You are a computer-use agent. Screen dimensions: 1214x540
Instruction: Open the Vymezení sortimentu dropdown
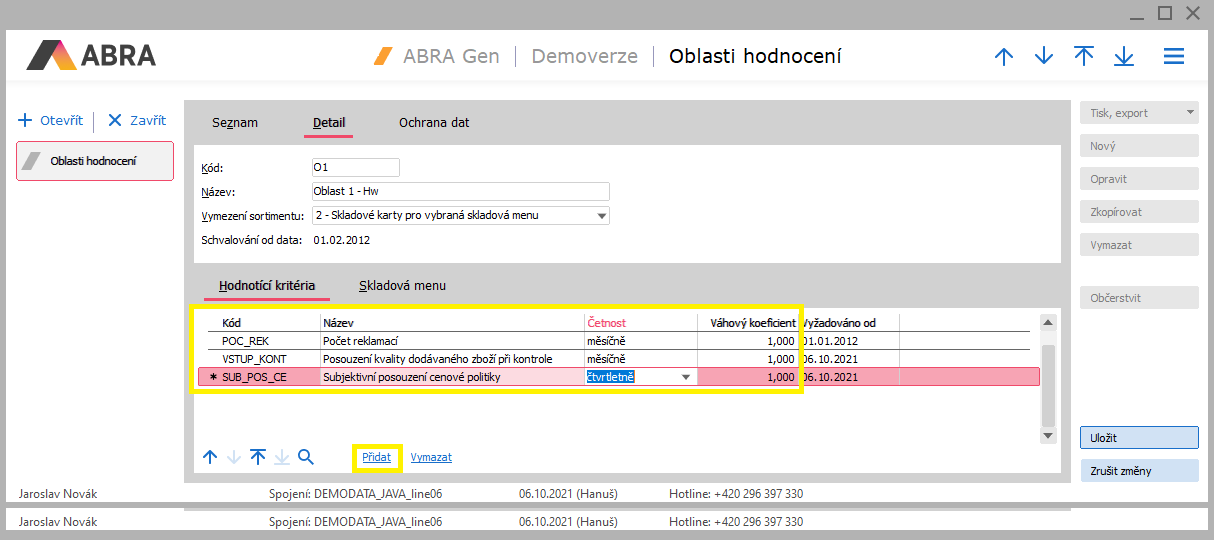[601, 215]
